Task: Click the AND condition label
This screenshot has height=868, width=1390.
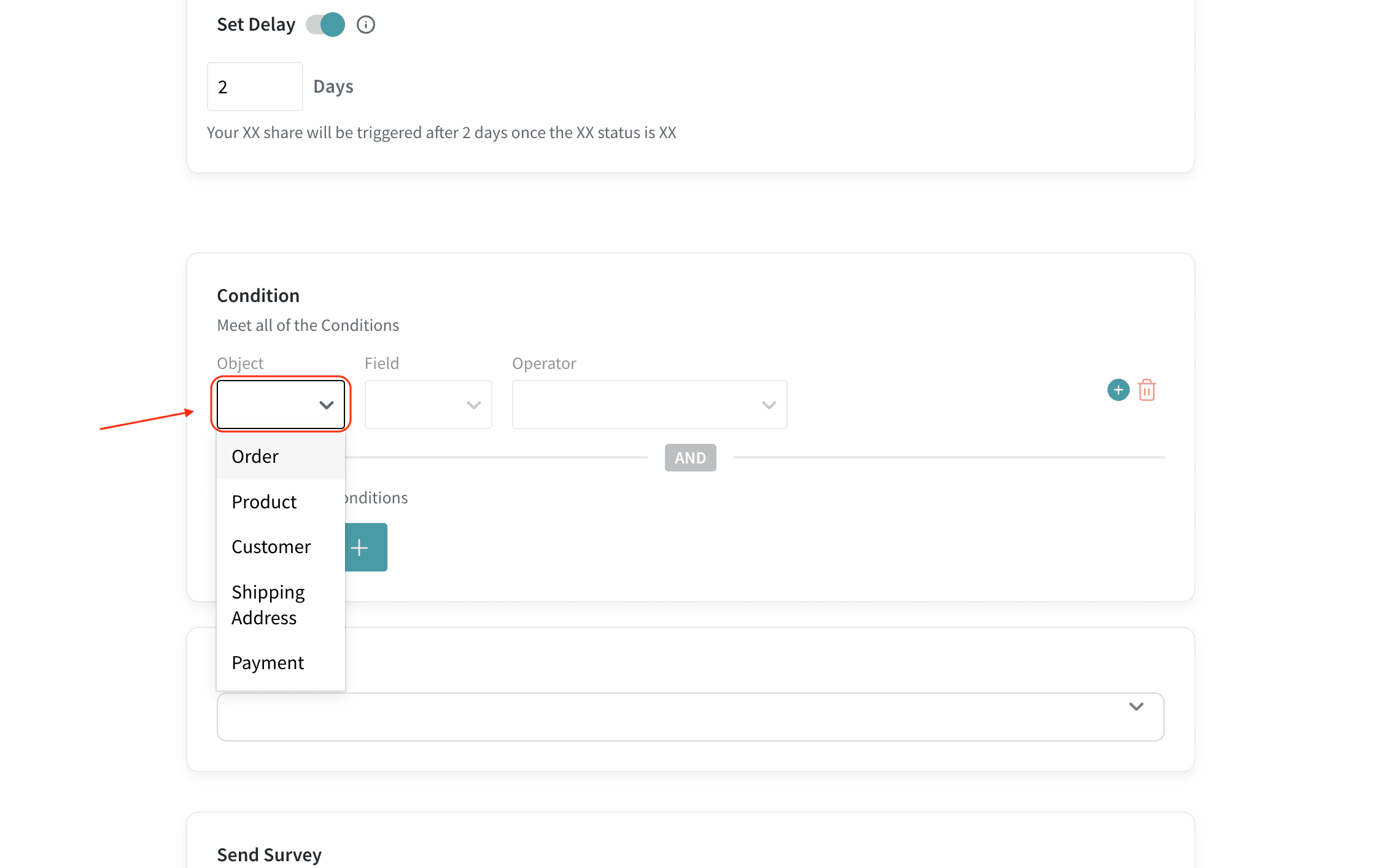Action: point(690,458)
